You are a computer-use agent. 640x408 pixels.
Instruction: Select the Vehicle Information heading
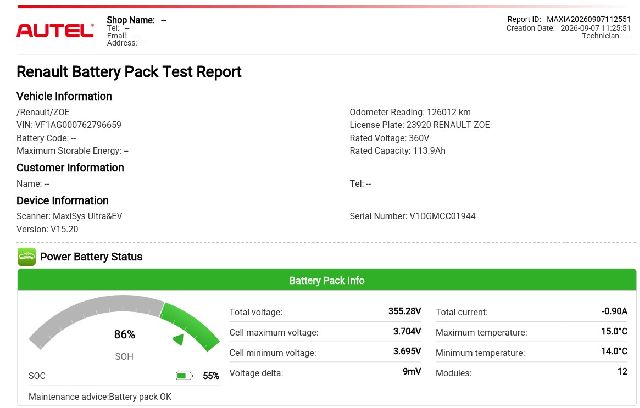pos(64,96)
